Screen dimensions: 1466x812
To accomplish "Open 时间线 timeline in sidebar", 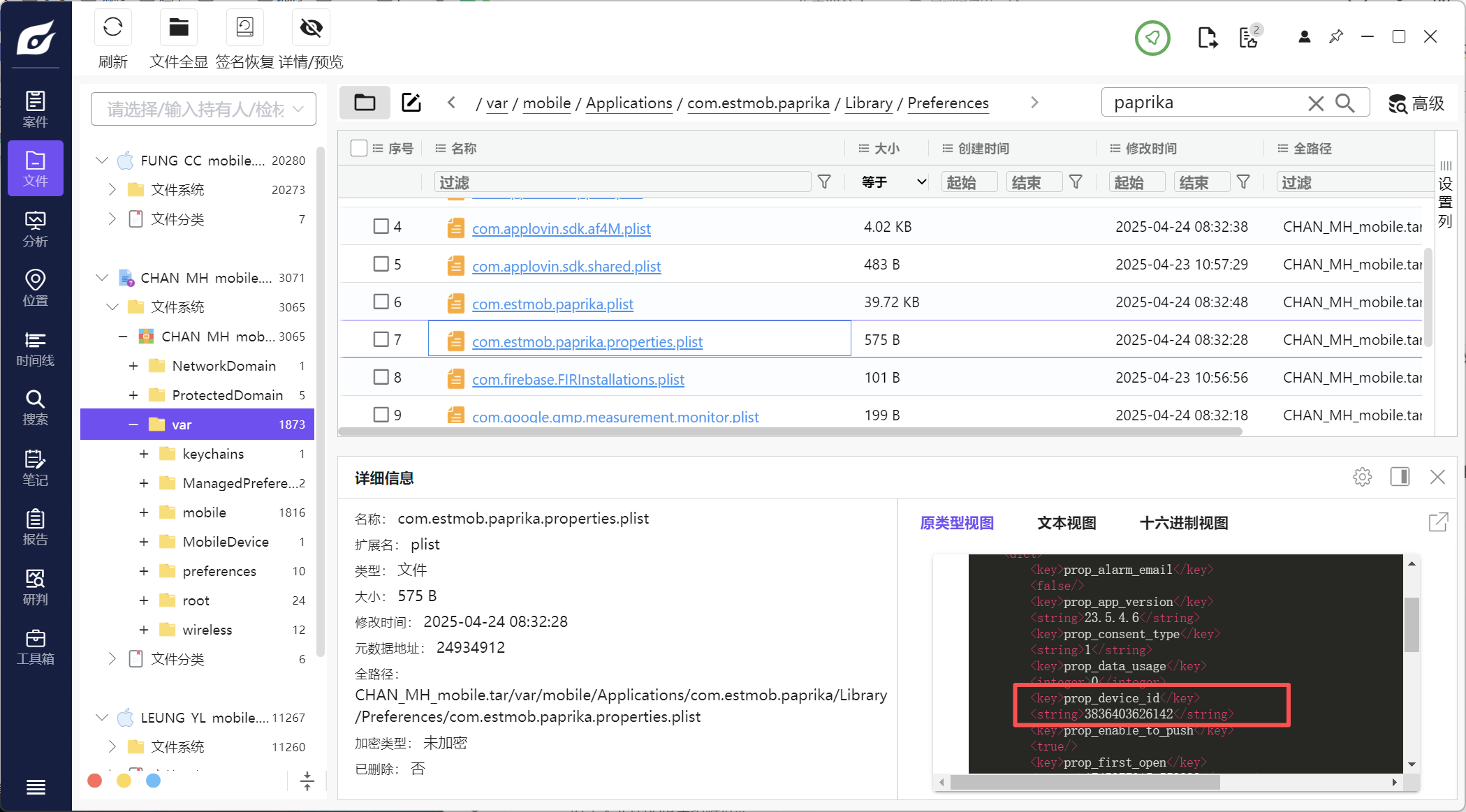I will coord(35,348).
